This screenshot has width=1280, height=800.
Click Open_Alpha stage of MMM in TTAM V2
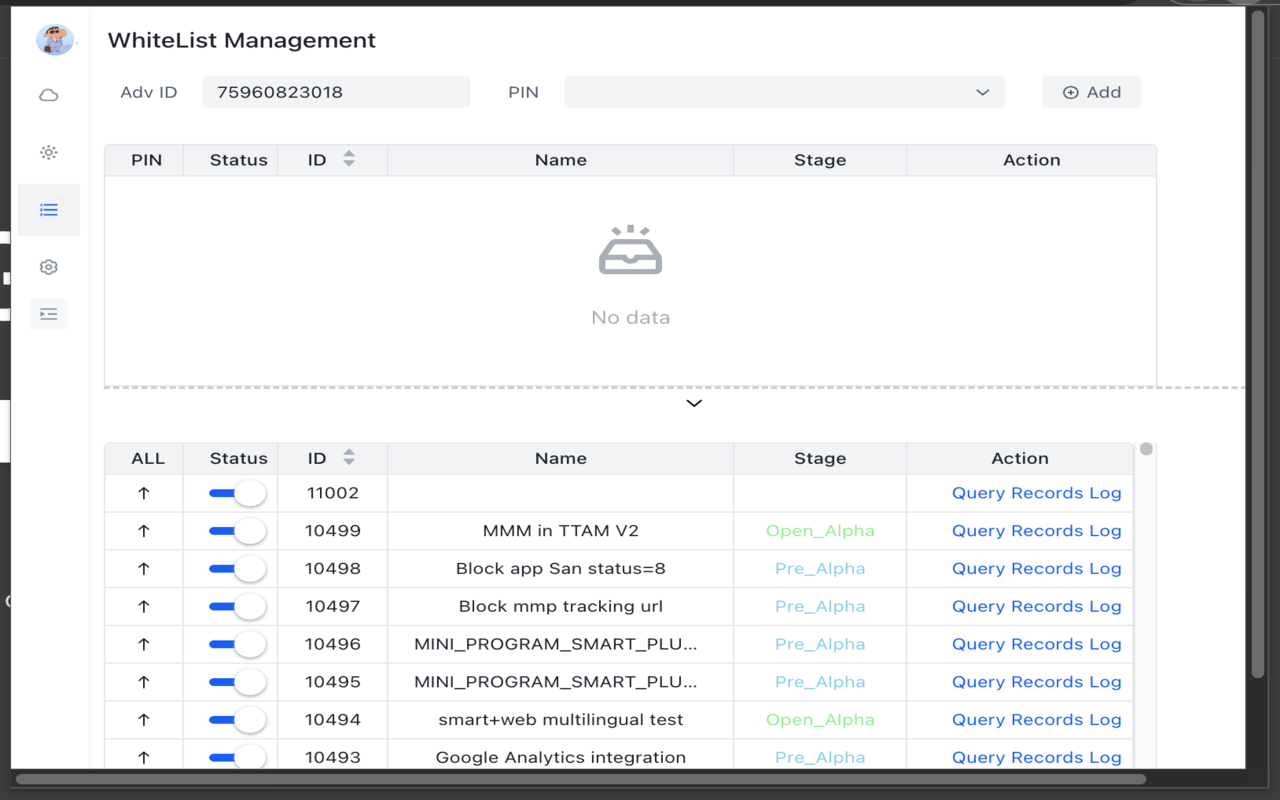click(x=820, y=531)
